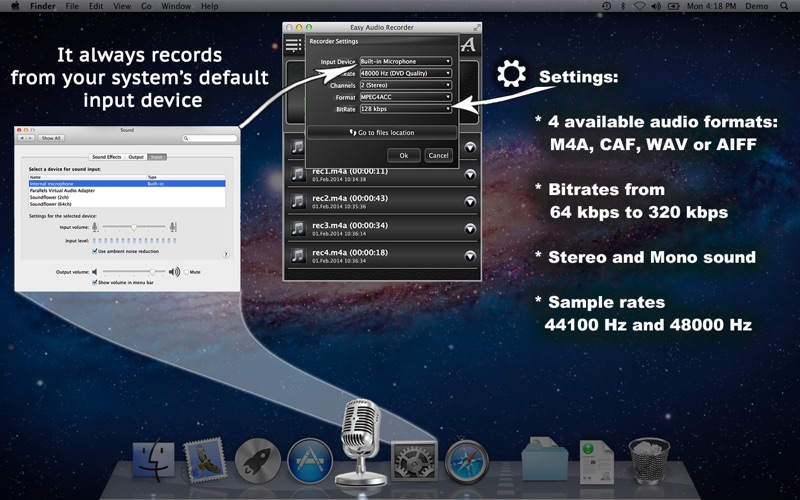Toggle Show volume in menu bar checkbox
Image resolution: width=800 pixels, height=500 pixels.
[x=94, y=282]
